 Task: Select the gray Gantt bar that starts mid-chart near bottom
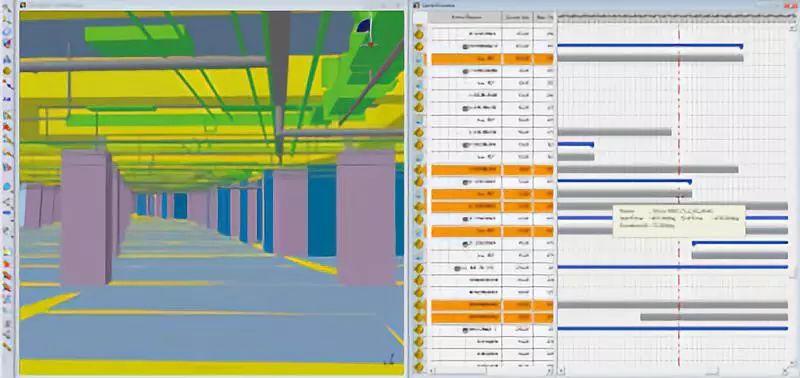714,317
